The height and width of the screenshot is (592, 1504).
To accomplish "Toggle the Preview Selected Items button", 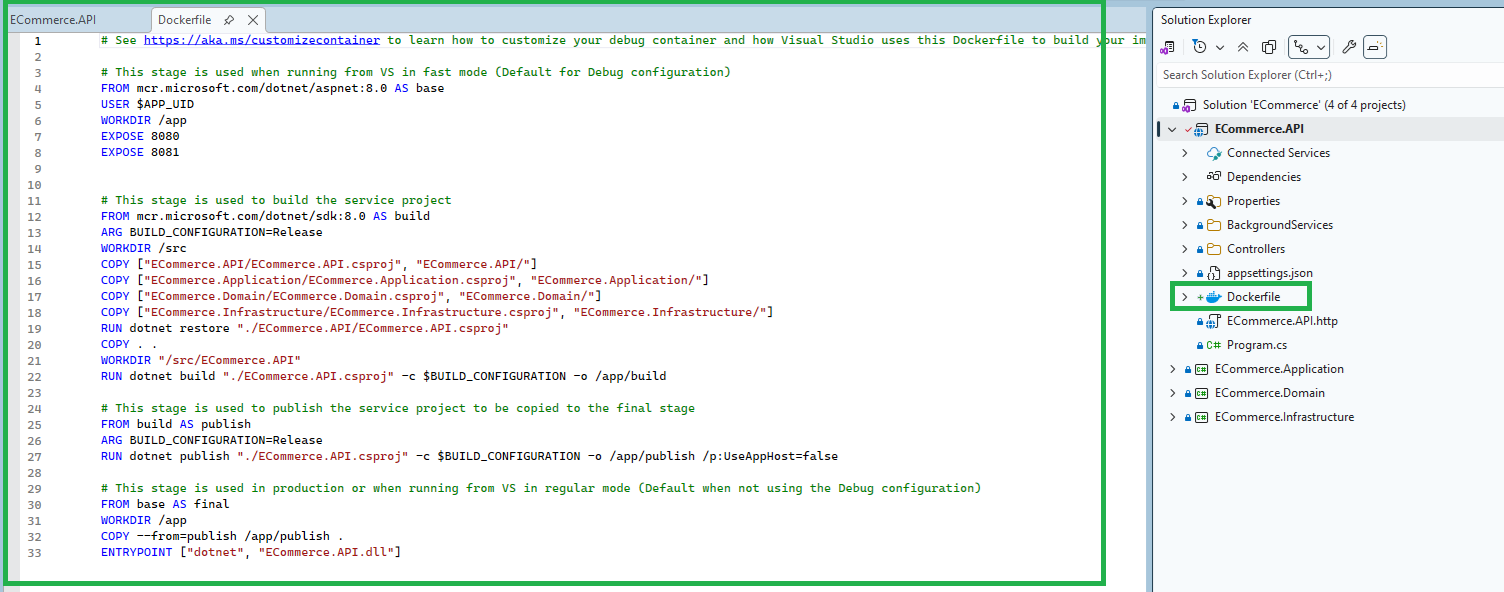I will [x=1375, y=47].
